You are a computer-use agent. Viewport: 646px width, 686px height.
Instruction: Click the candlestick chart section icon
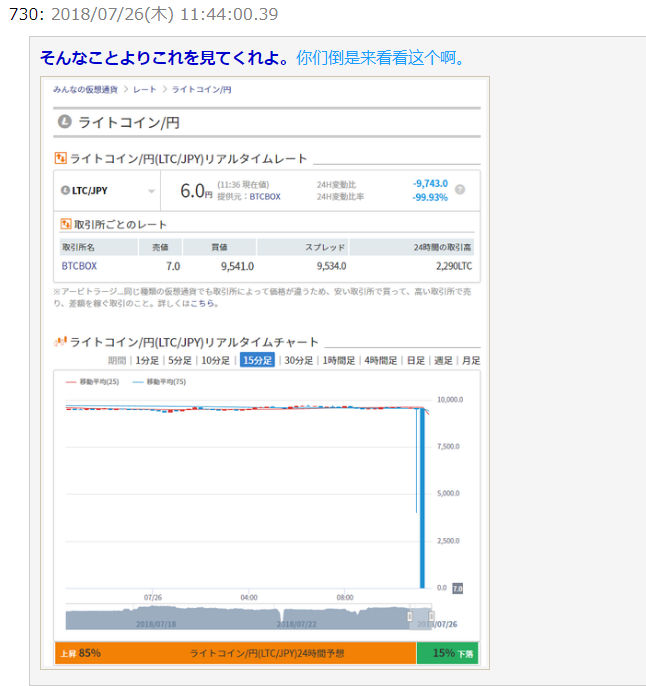pos(60,342)
